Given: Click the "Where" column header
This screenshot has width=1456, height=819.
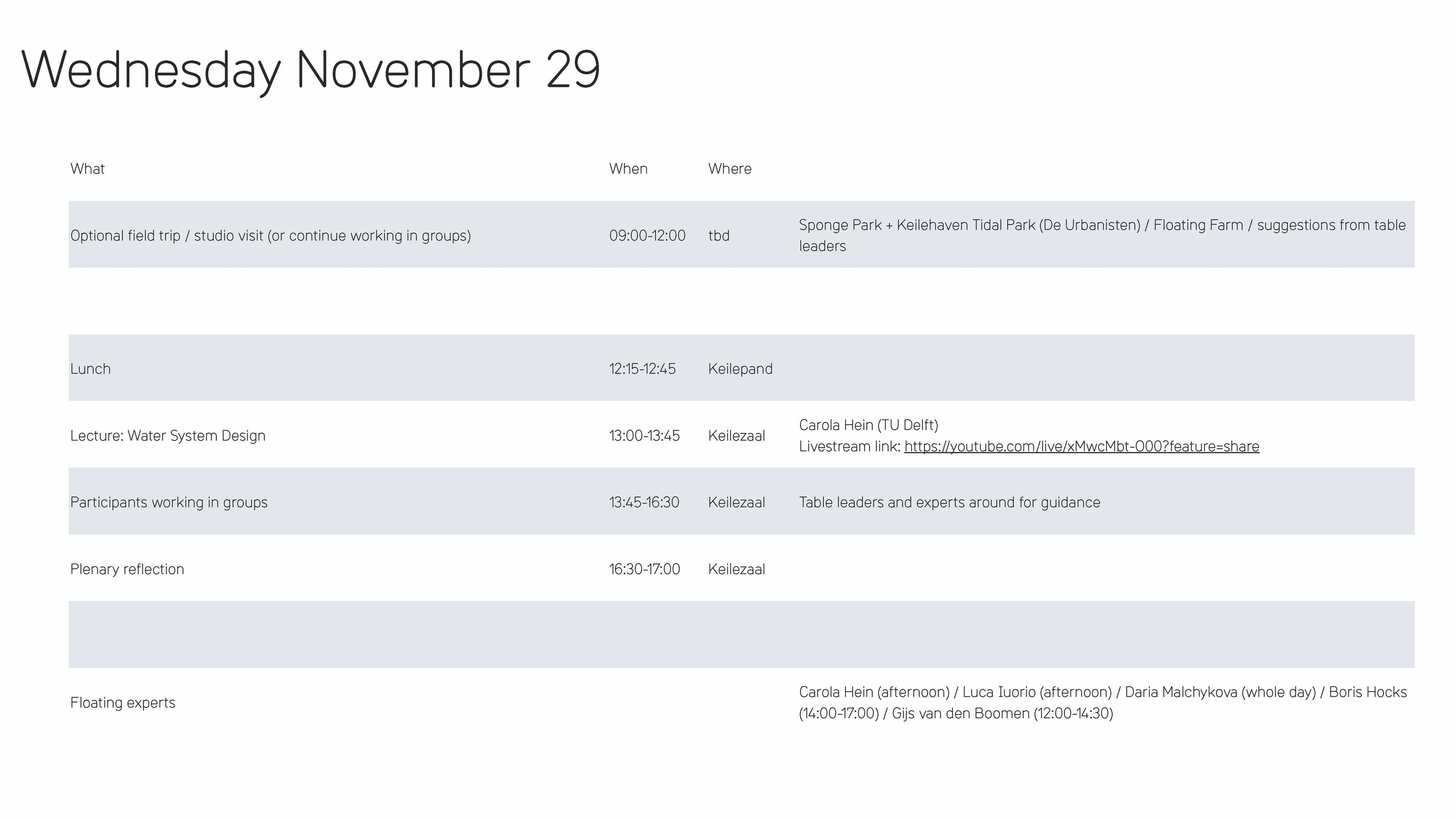Looking at the screenshot, I should click(729, 169).
